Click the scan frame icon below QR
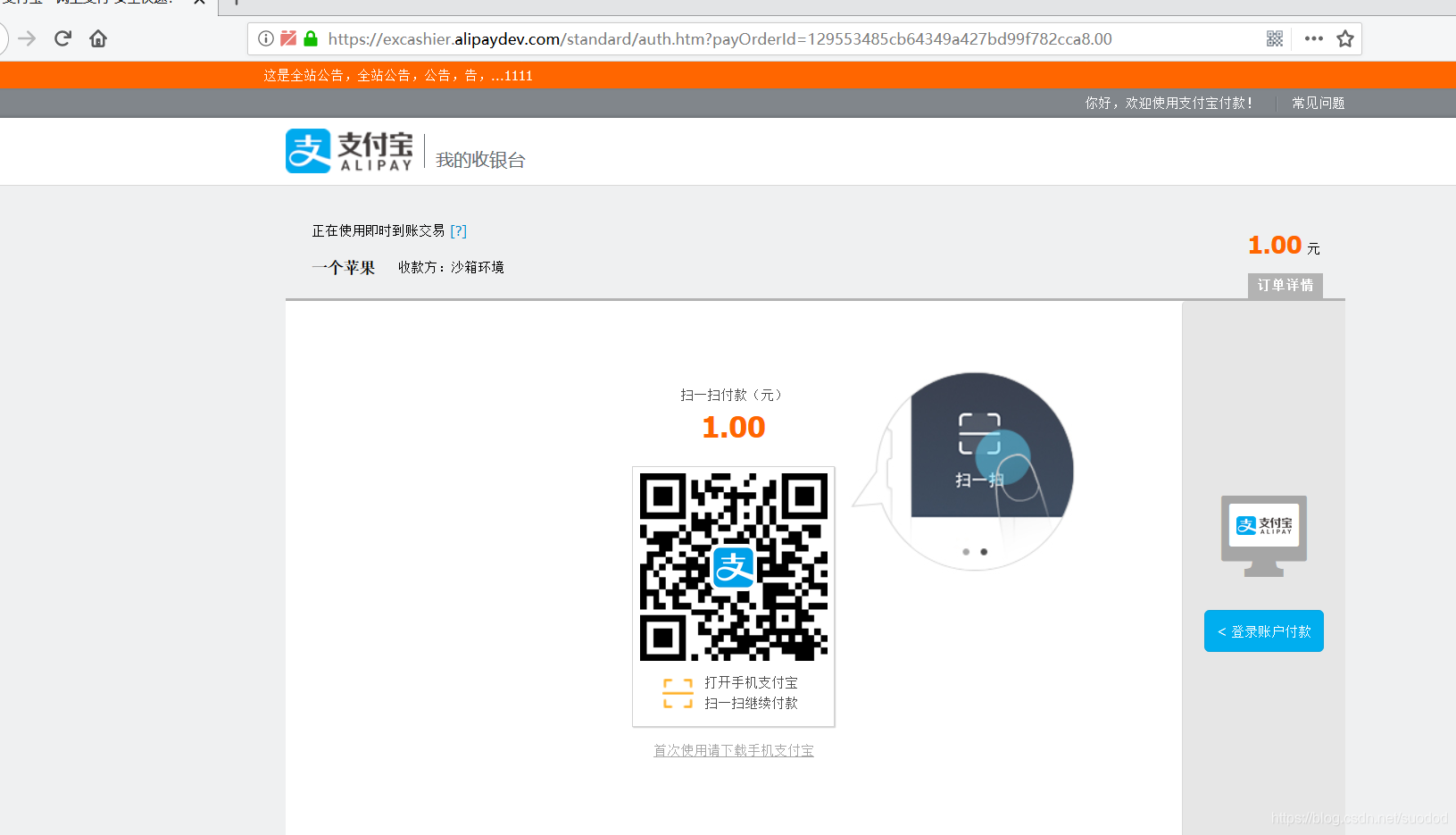The image size is (1456, 835). coord(678,693)
